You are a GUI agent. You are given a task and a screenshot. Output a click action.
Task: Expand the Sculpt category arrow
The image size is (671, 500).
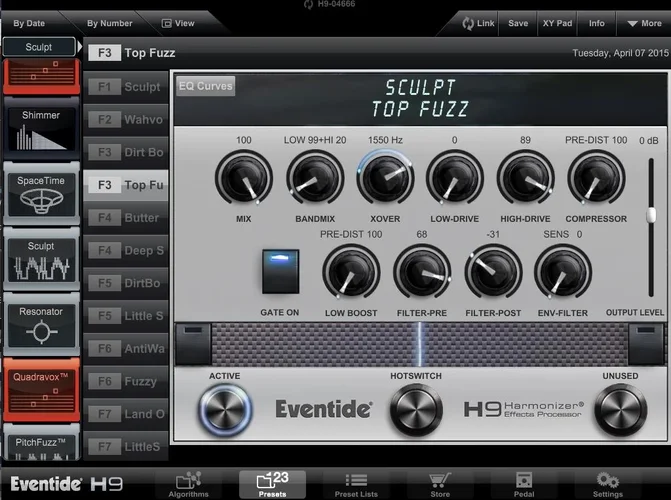[80, 47]
